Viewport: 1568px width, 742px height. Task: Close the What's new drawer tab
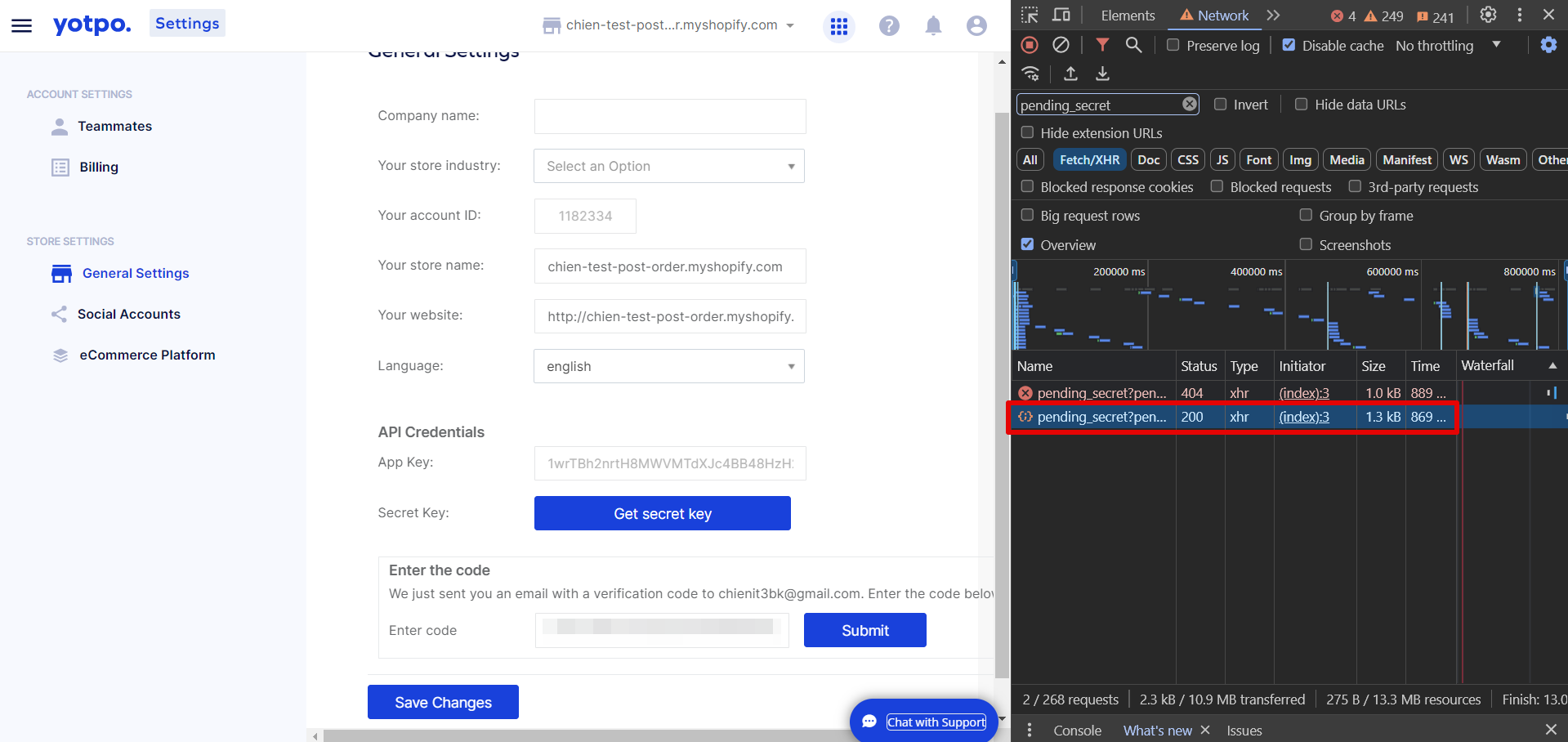(x=1205, y=730)
